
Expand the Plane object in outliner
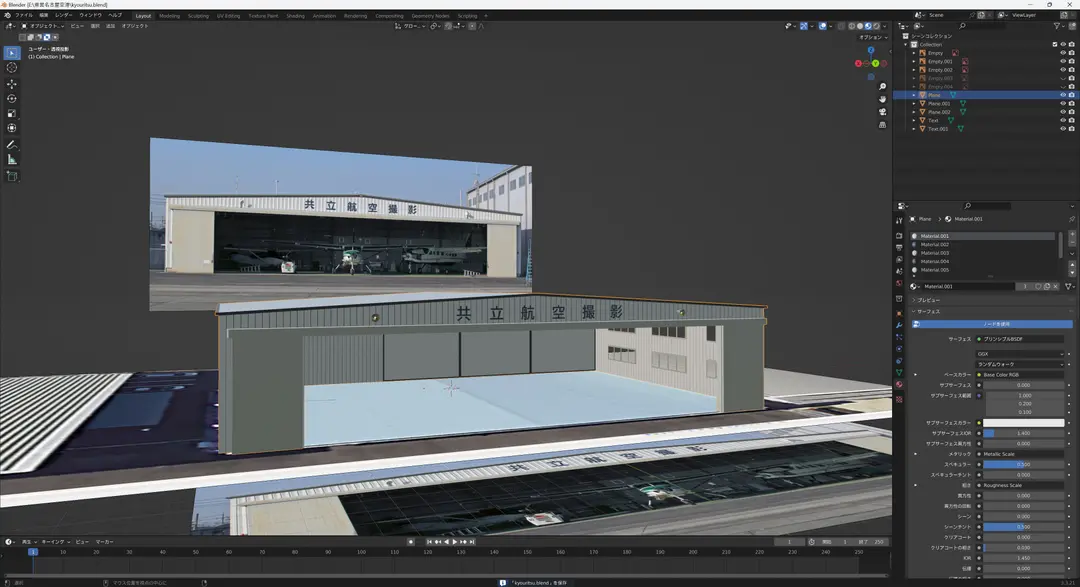[914, 95]
